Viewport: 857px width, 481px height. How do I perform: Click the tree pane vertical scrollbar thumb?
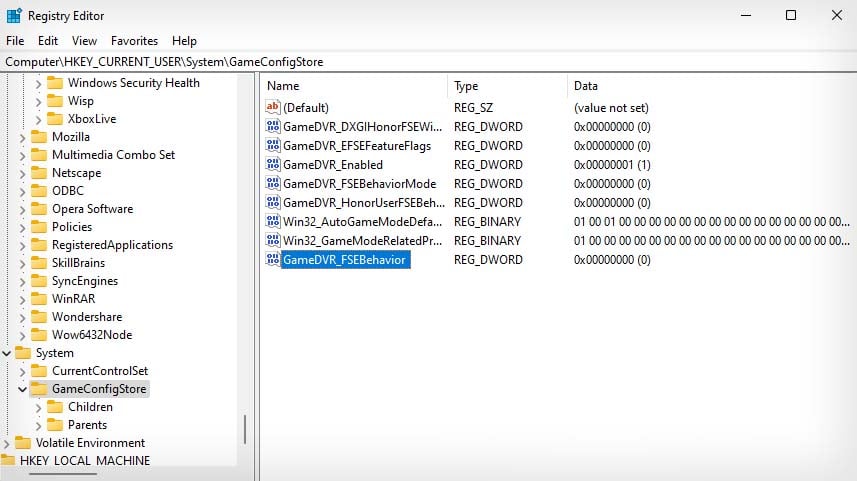pyautogui.click(x=245, y=430)
